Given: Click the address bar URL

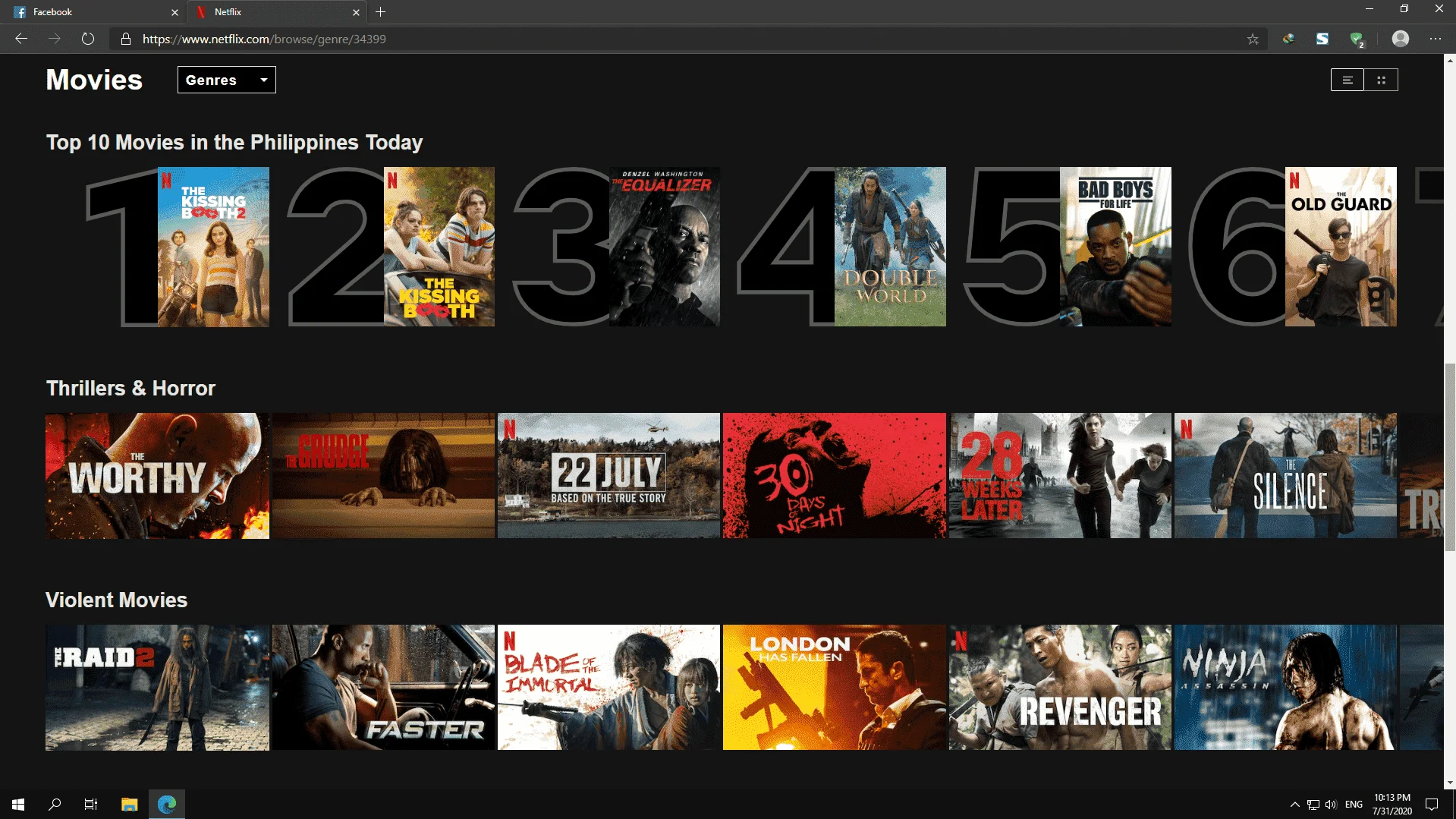Looking at the screenshot, I should [x=264, y=39].
